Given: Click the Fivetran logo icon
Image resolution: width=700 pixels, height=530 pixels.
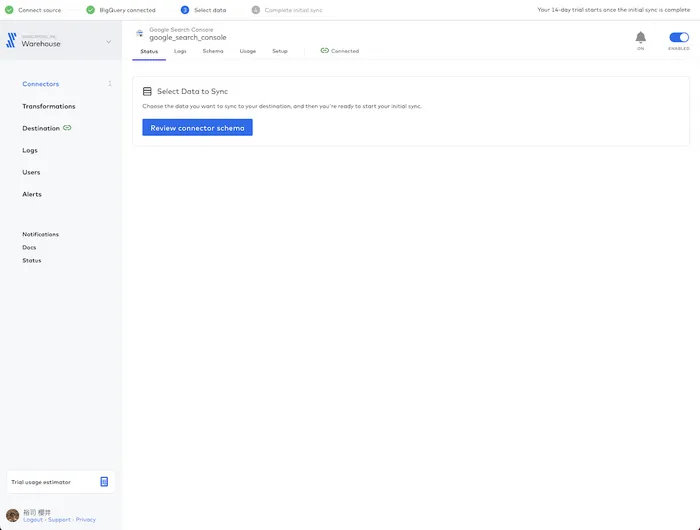Looking at the screenshot, I should pyautogui.click(x=12, y=40).
